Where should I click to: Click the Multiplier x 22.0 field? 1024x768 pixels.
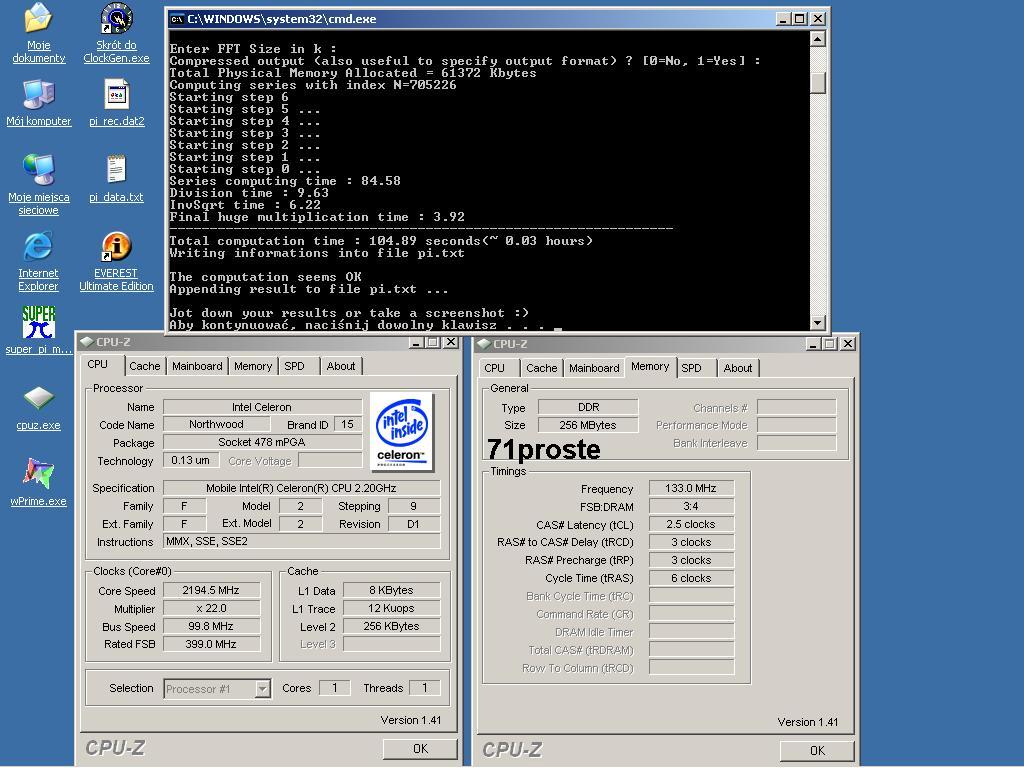coord(212,608)
